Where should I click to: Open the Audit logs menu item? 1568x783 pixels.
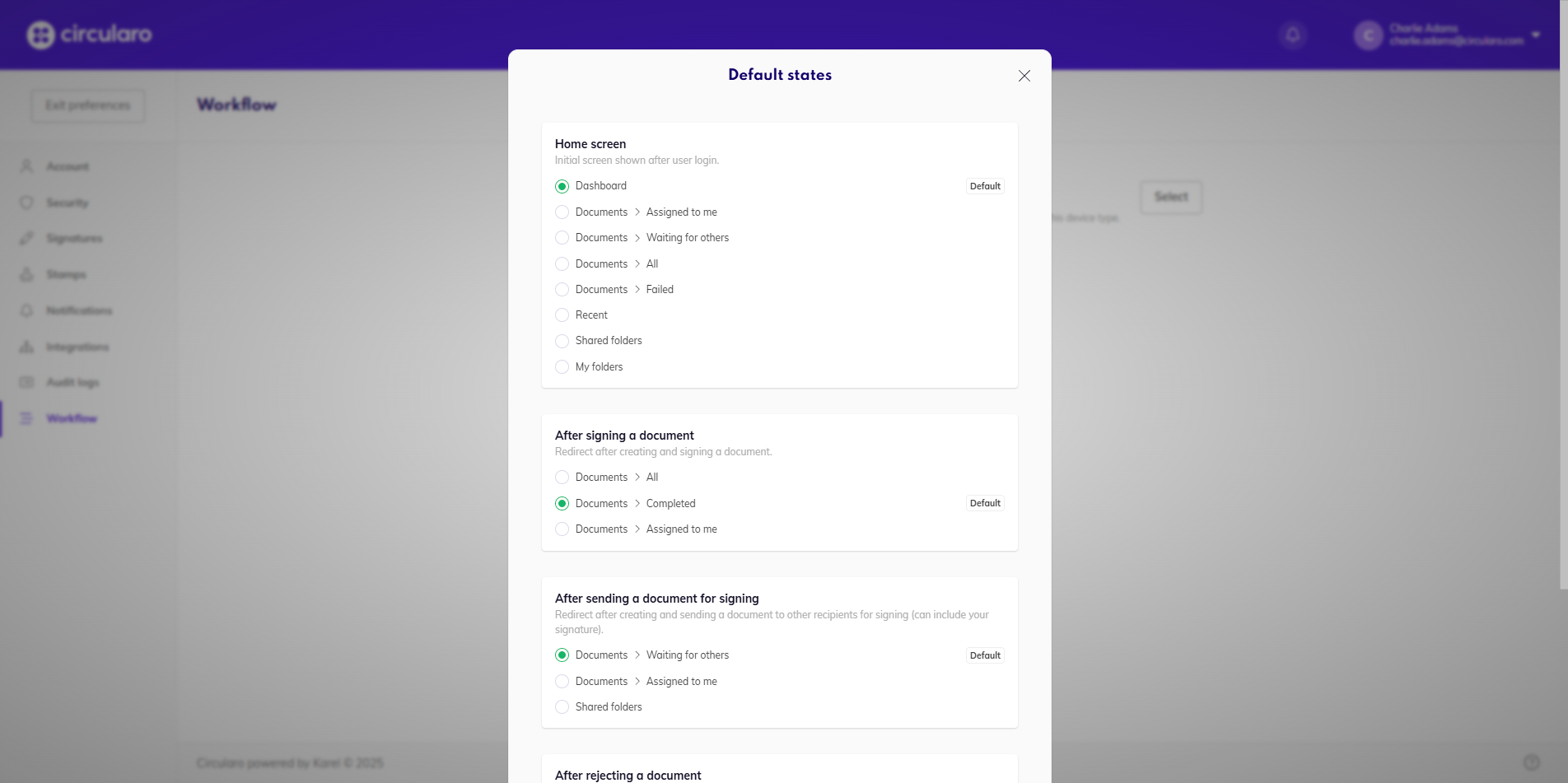[72, 382]
